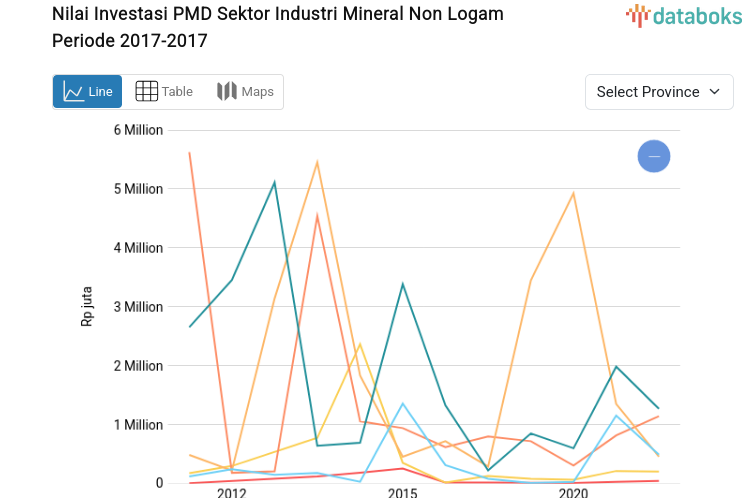Click the yellow line peak after 2014
Viewport: 753px width, 498px height.
tap(359, 345)
